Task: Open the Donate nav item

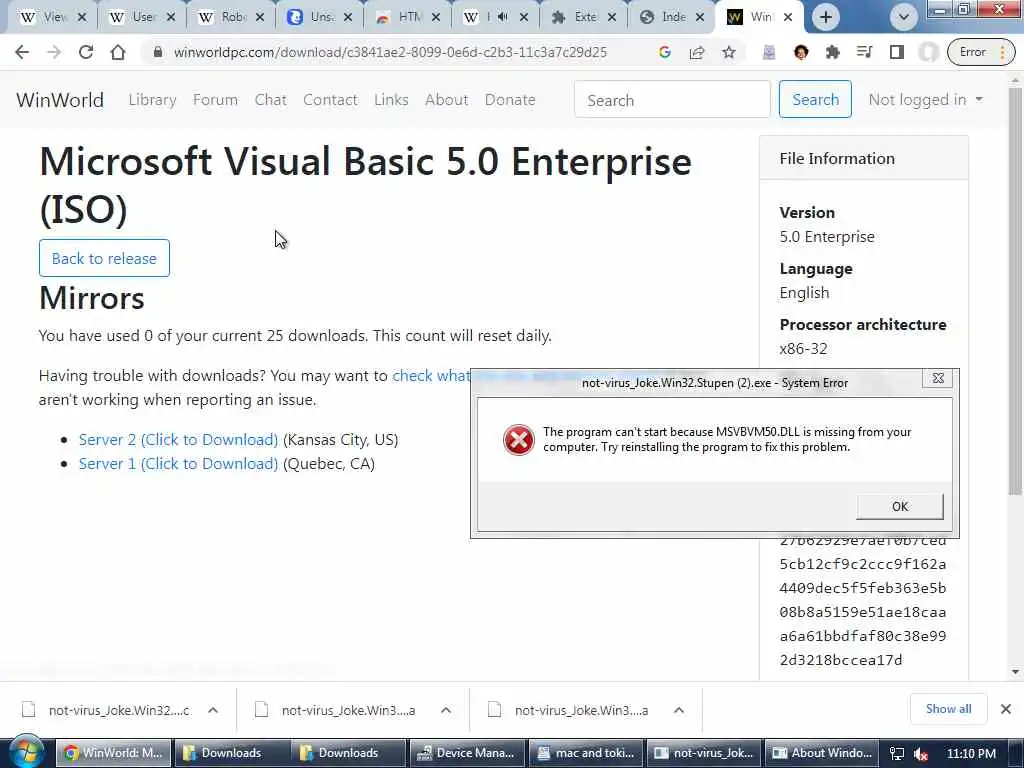Action: [x=510, y=100]
